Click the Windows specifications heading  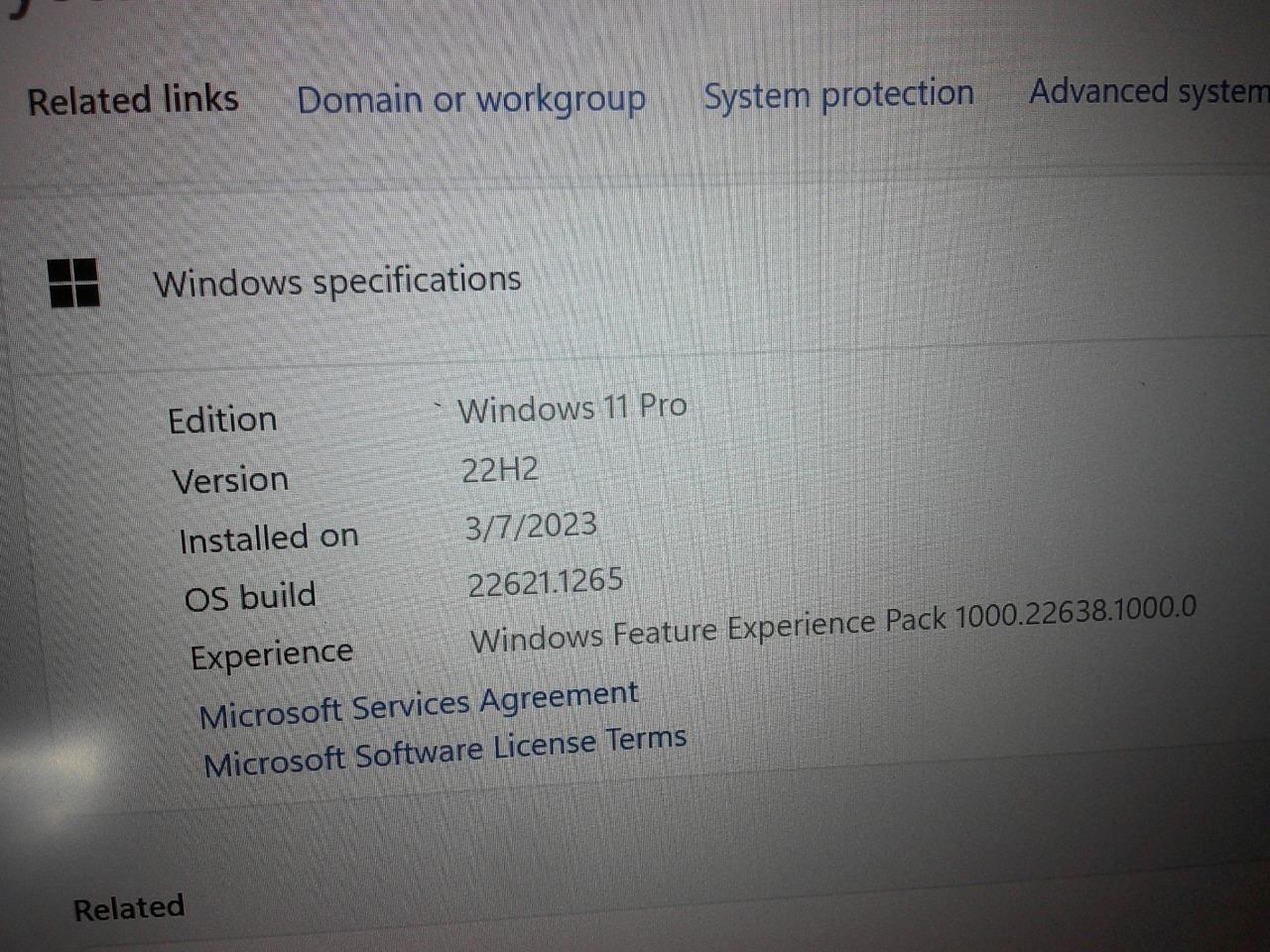pyautogui.click(x=337, y=281)
